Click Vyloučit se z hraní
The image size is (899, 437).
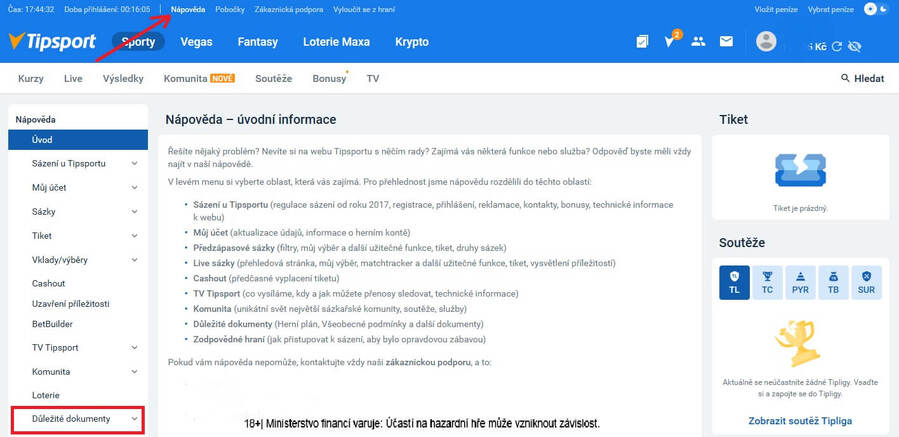coord(363,10)
